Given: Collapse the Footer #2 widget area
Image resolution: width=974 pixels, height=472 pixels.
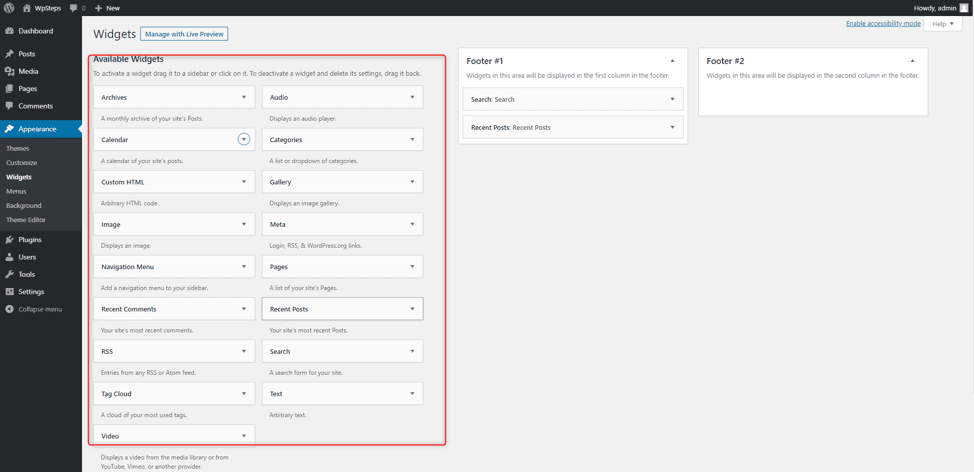Looking at the screenshot, I should pos(912,61).
